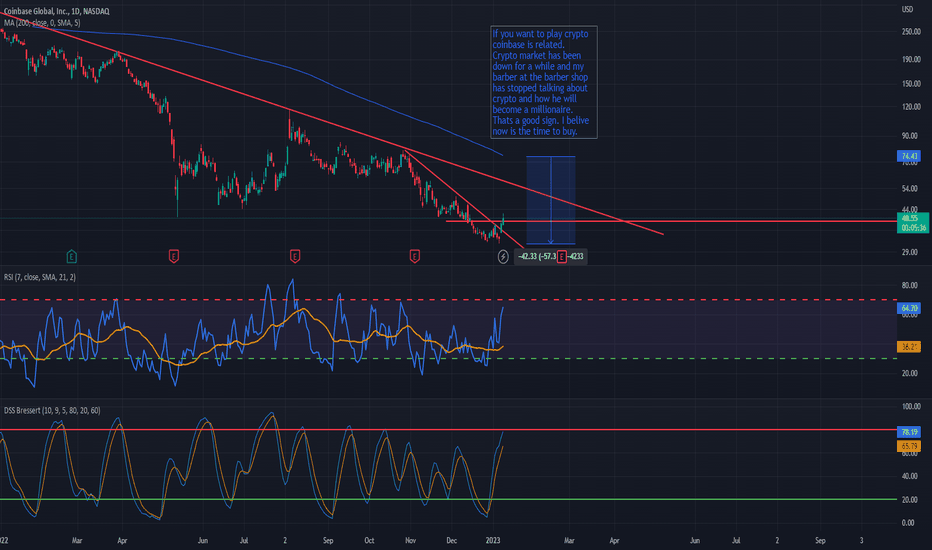Click the lightning bolt event icon
The image size is (932, 550).
click(503, 256)
